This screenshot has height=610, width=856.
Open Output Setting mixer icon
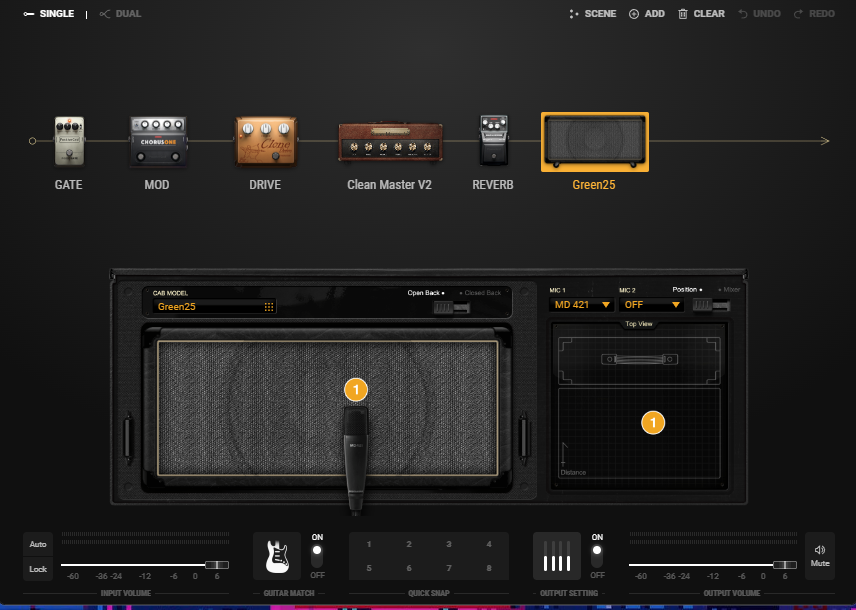coord(557,555)
